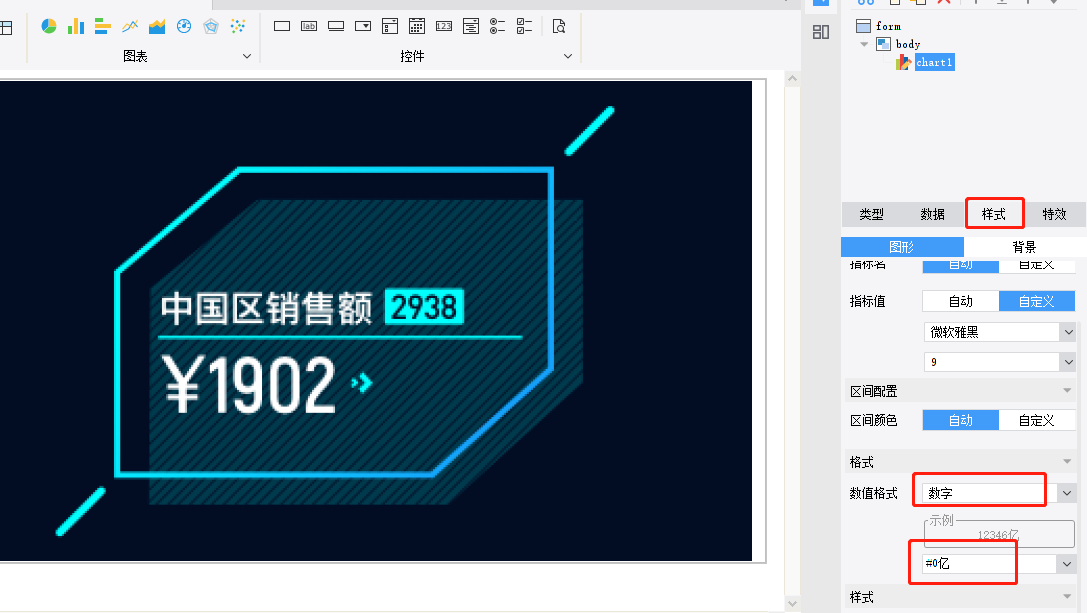
Task: Add a dropdown combo box widget
Action: coord(363,26)
